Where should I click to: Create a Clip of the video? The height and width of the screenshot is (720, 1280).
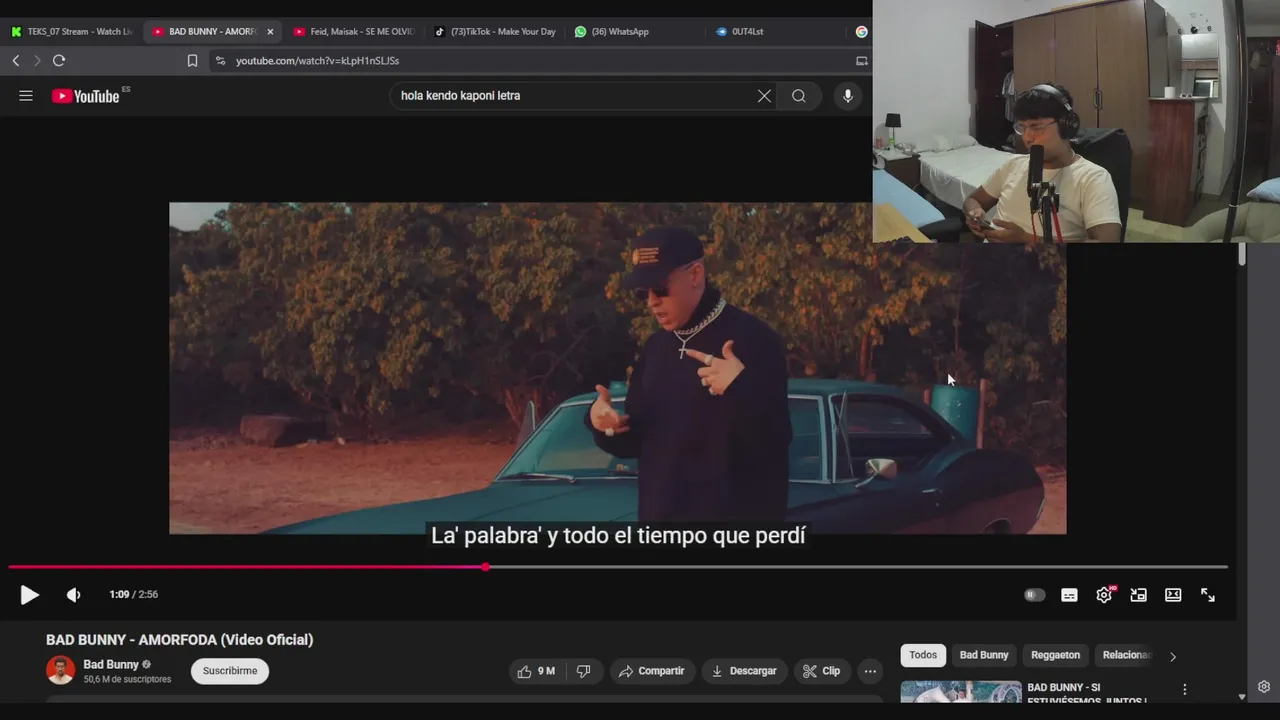(821, 671)
